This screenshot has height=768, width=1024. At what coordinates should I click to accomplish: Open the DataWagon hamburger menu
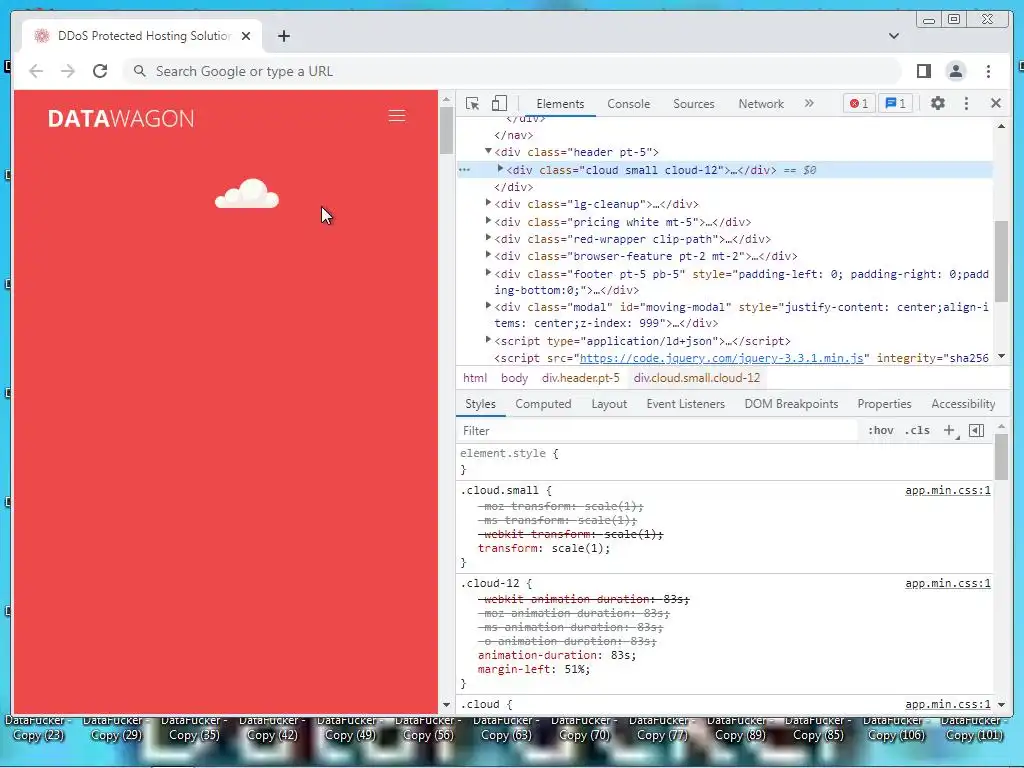(x=396, y=116)
